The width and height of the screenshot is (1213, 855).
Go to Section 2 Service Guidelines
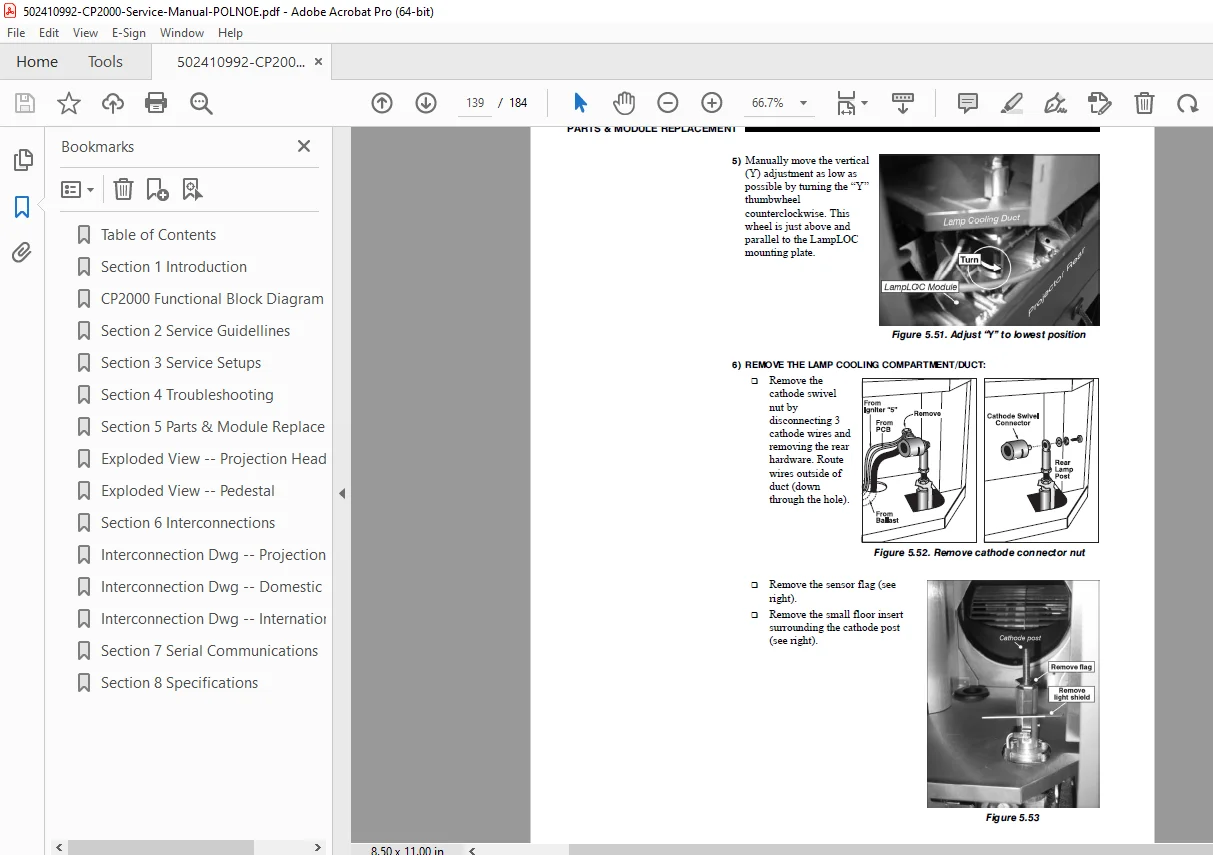tap(195, 331)
